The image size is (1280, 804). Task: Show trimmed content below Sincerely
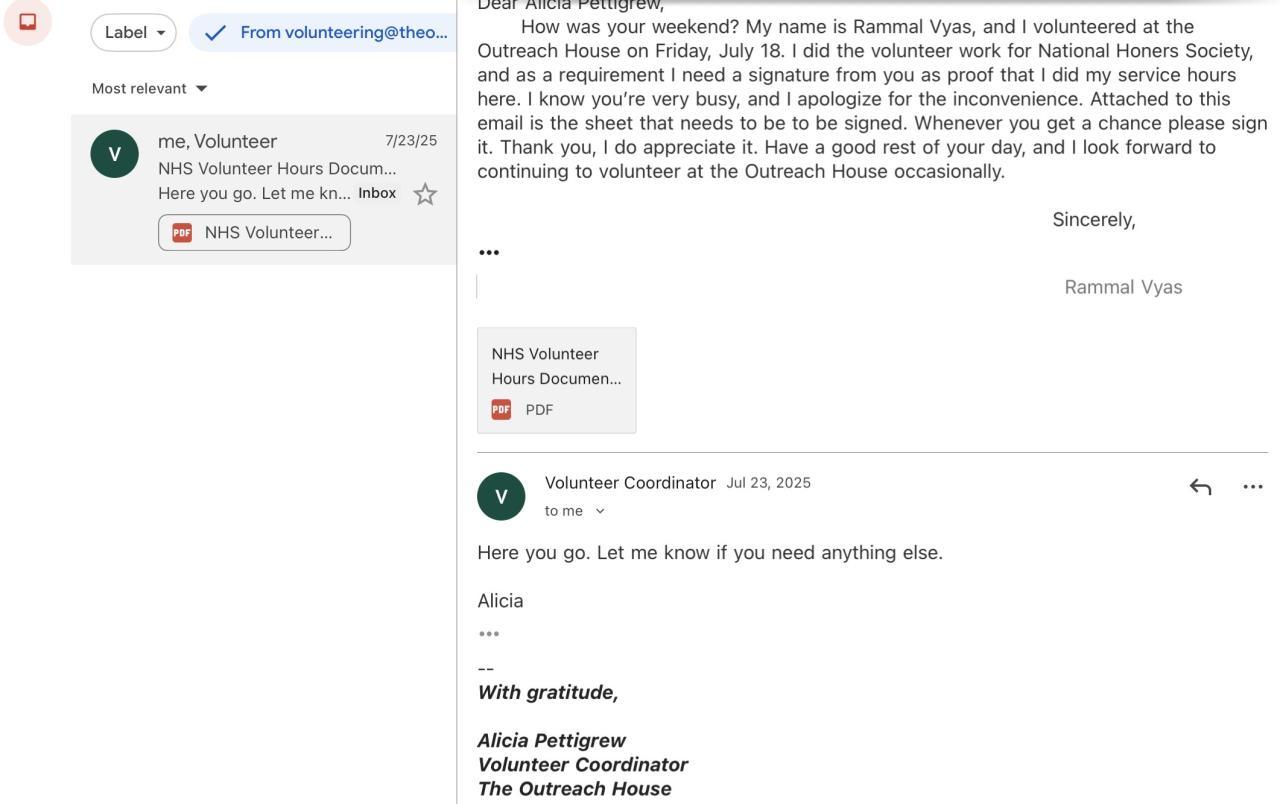point(489,252)
